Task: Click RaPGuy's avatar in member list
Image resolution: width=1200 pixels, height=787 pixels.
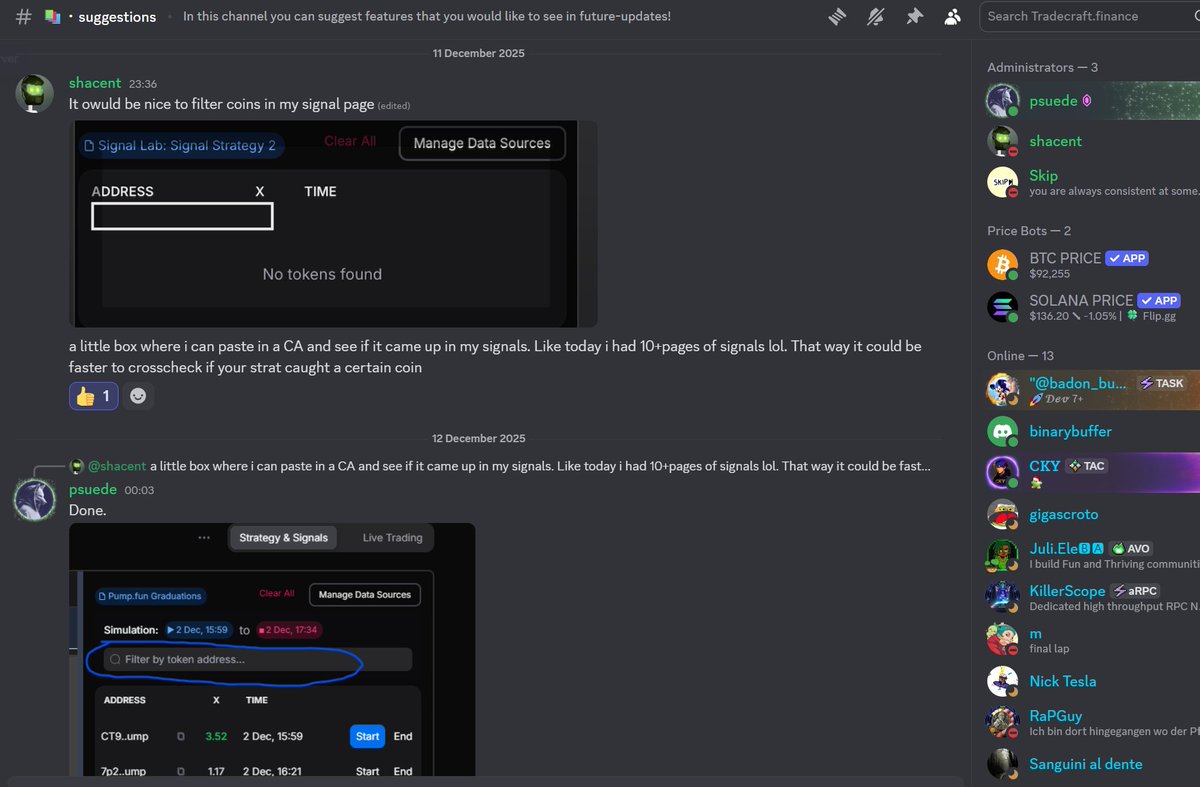Action: [1003, 722]
